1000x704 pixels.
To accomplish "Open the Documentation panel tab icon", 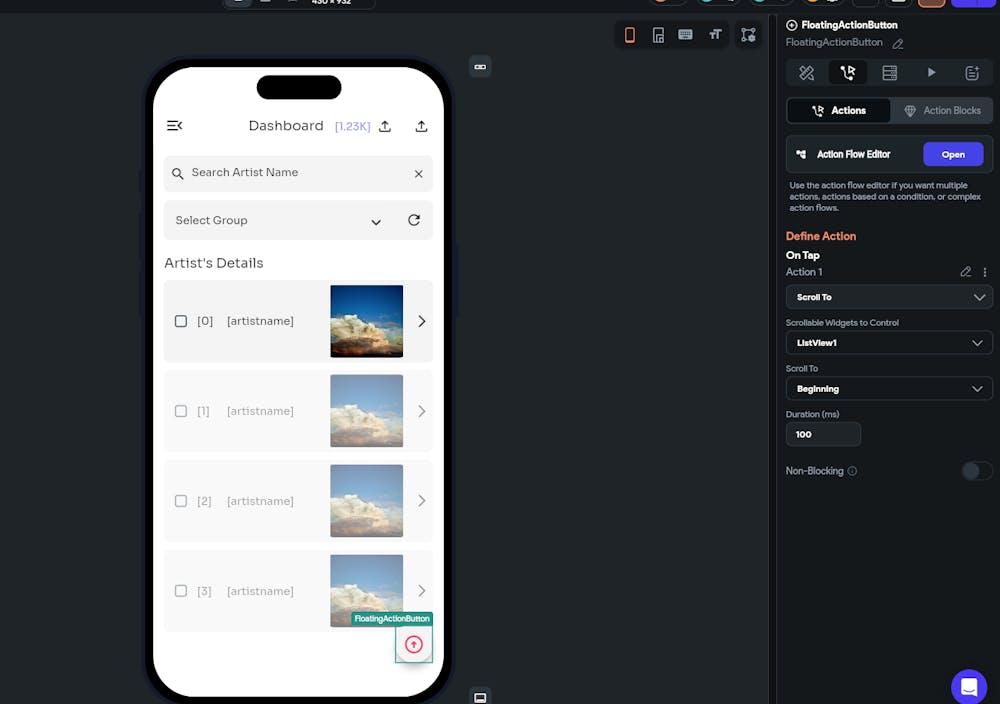I will pyautogui.click(x=972, y=73).
